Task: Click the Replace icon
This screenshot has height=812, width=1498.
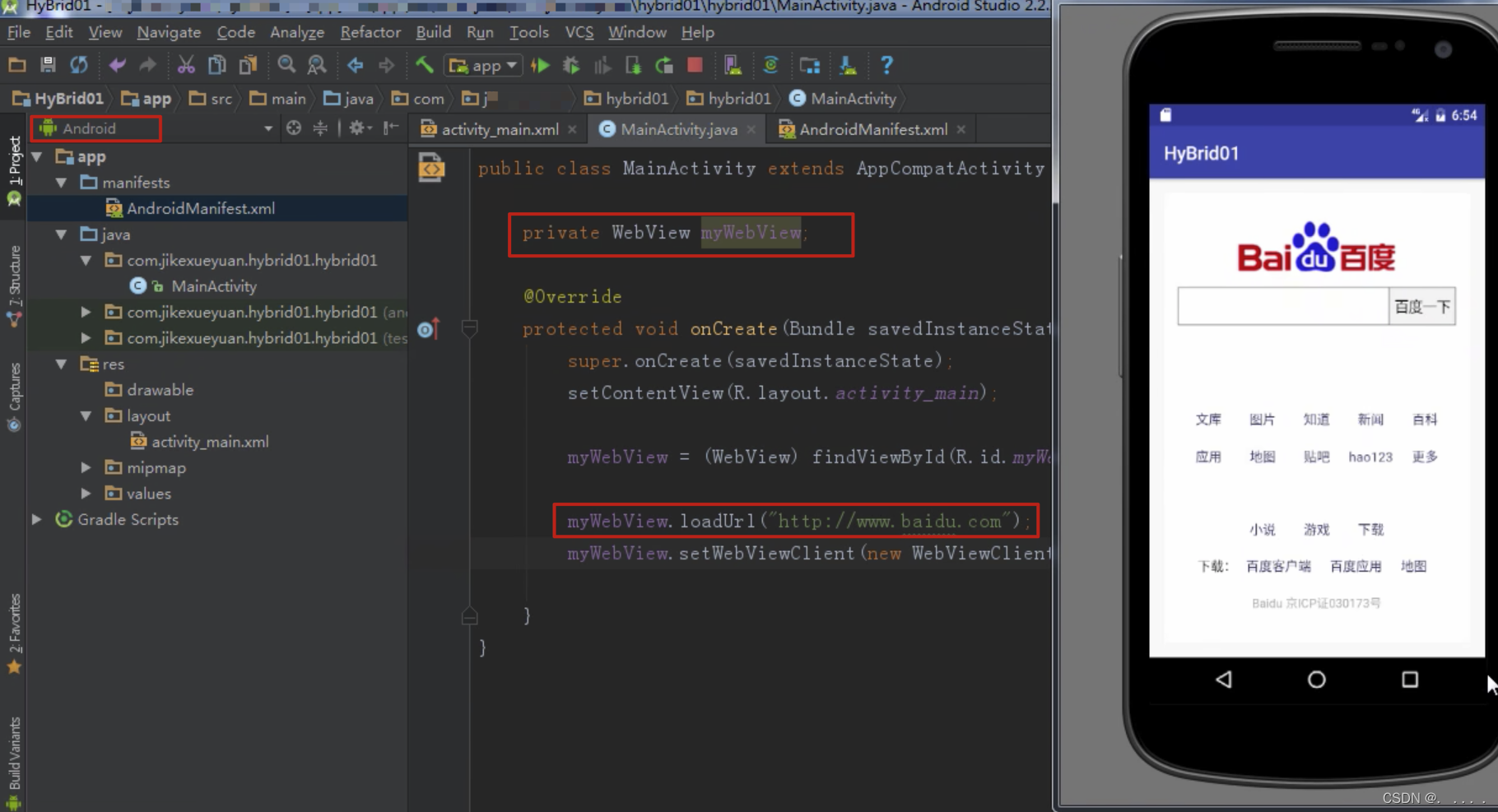Action: 317,65
